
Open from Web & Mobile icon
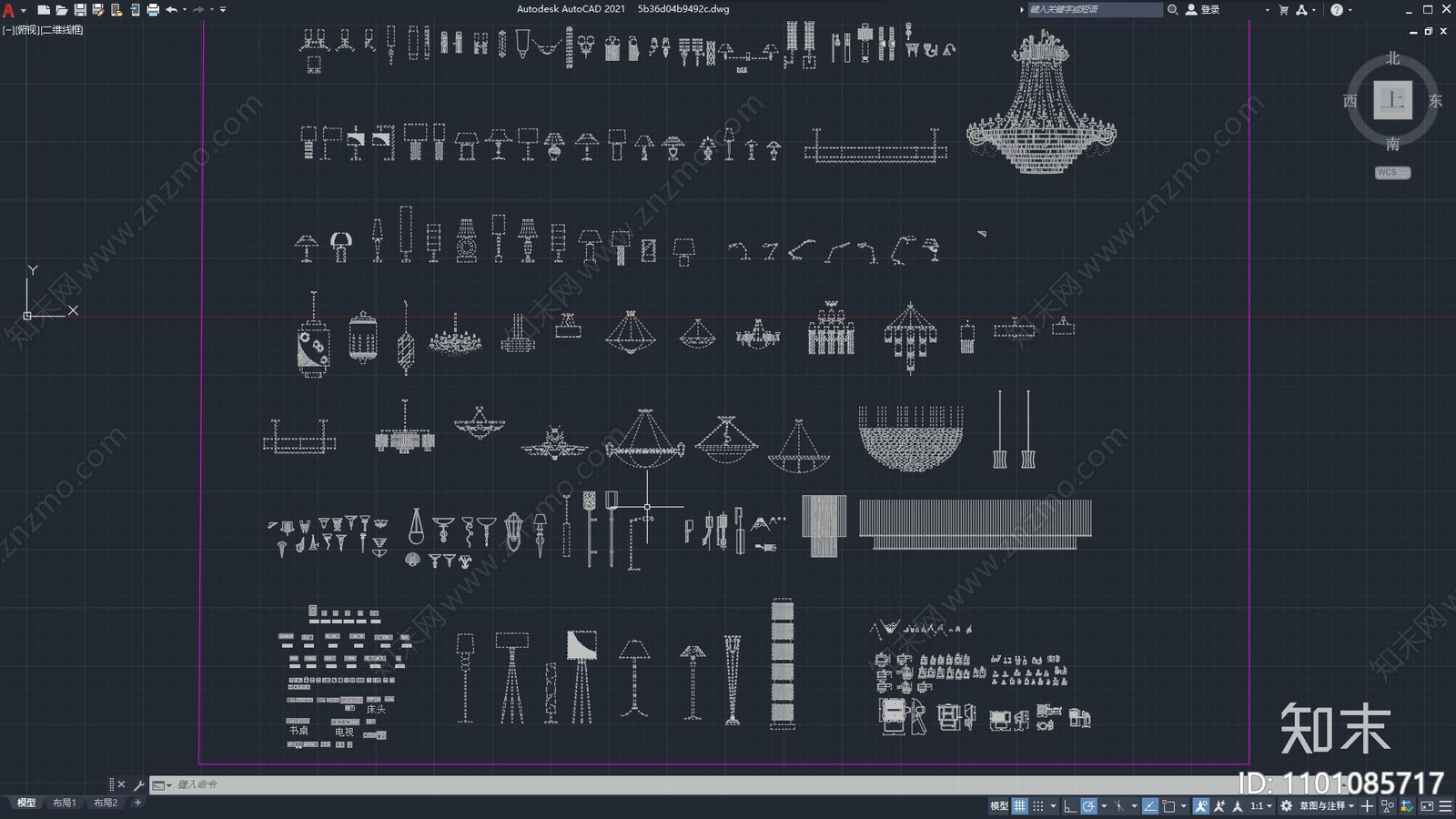point(116,10)
